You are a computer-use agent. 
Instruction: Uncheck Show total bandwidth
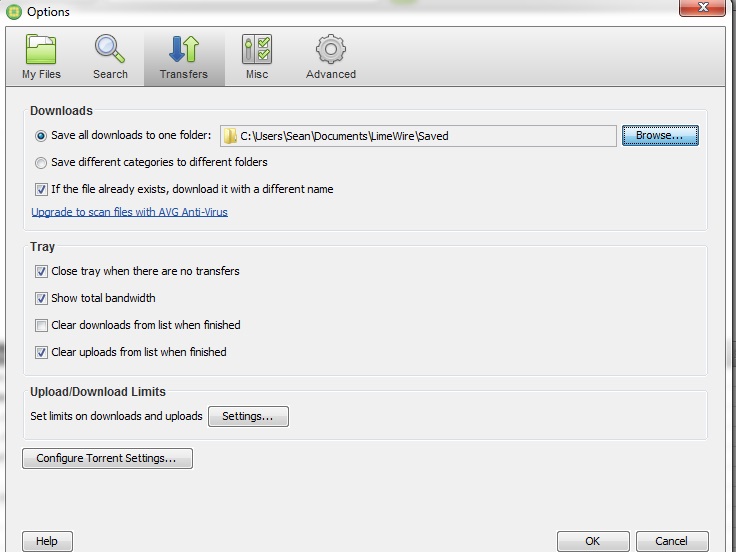41,298
